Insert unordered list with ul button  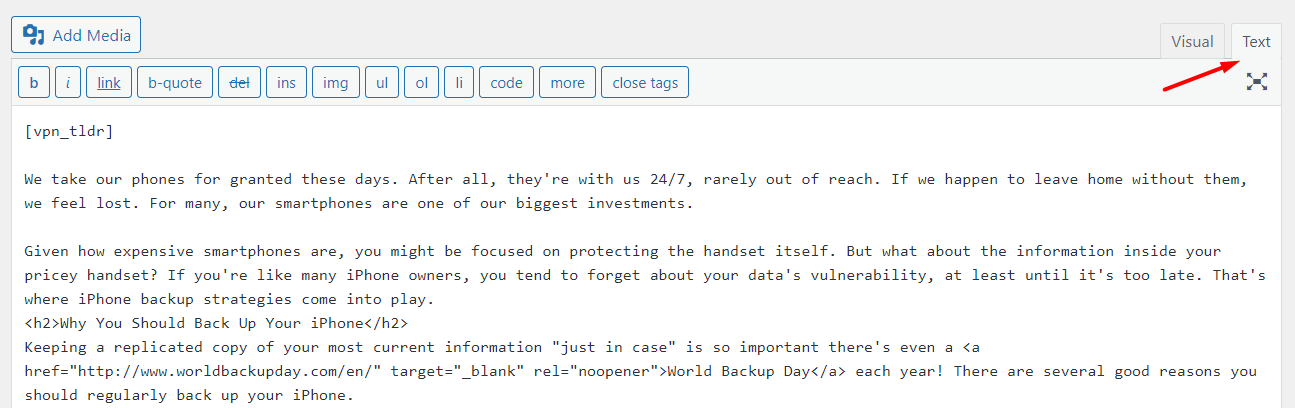point(382,83)
